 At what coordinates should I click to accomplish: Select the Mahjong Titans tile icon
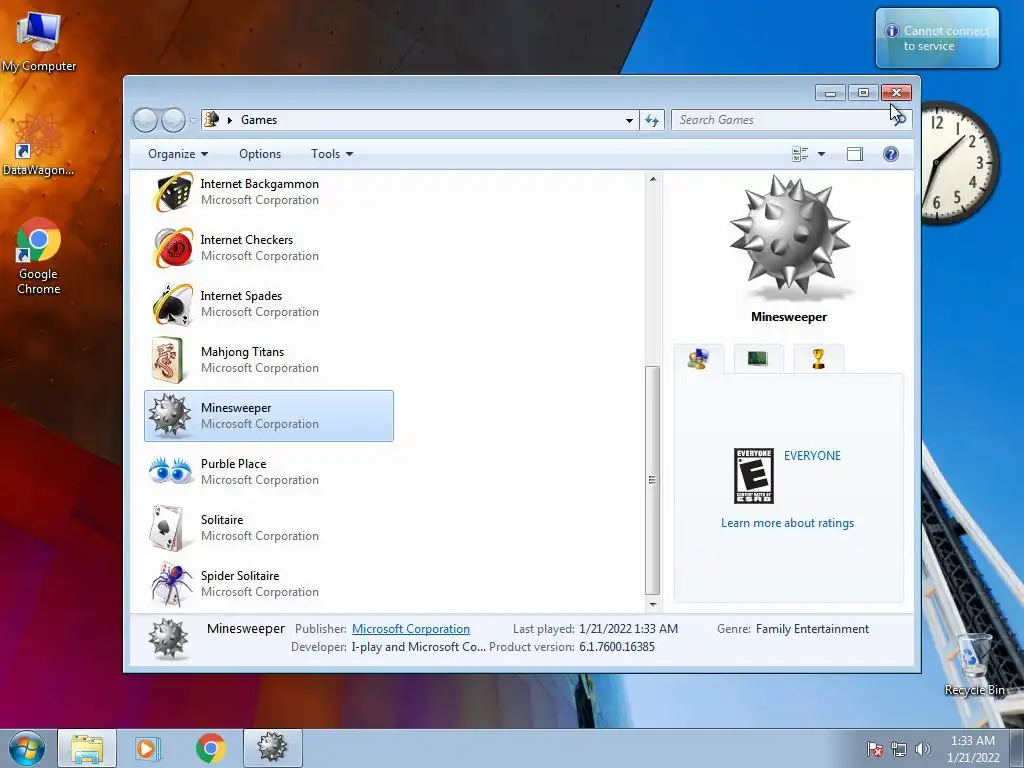168,360
